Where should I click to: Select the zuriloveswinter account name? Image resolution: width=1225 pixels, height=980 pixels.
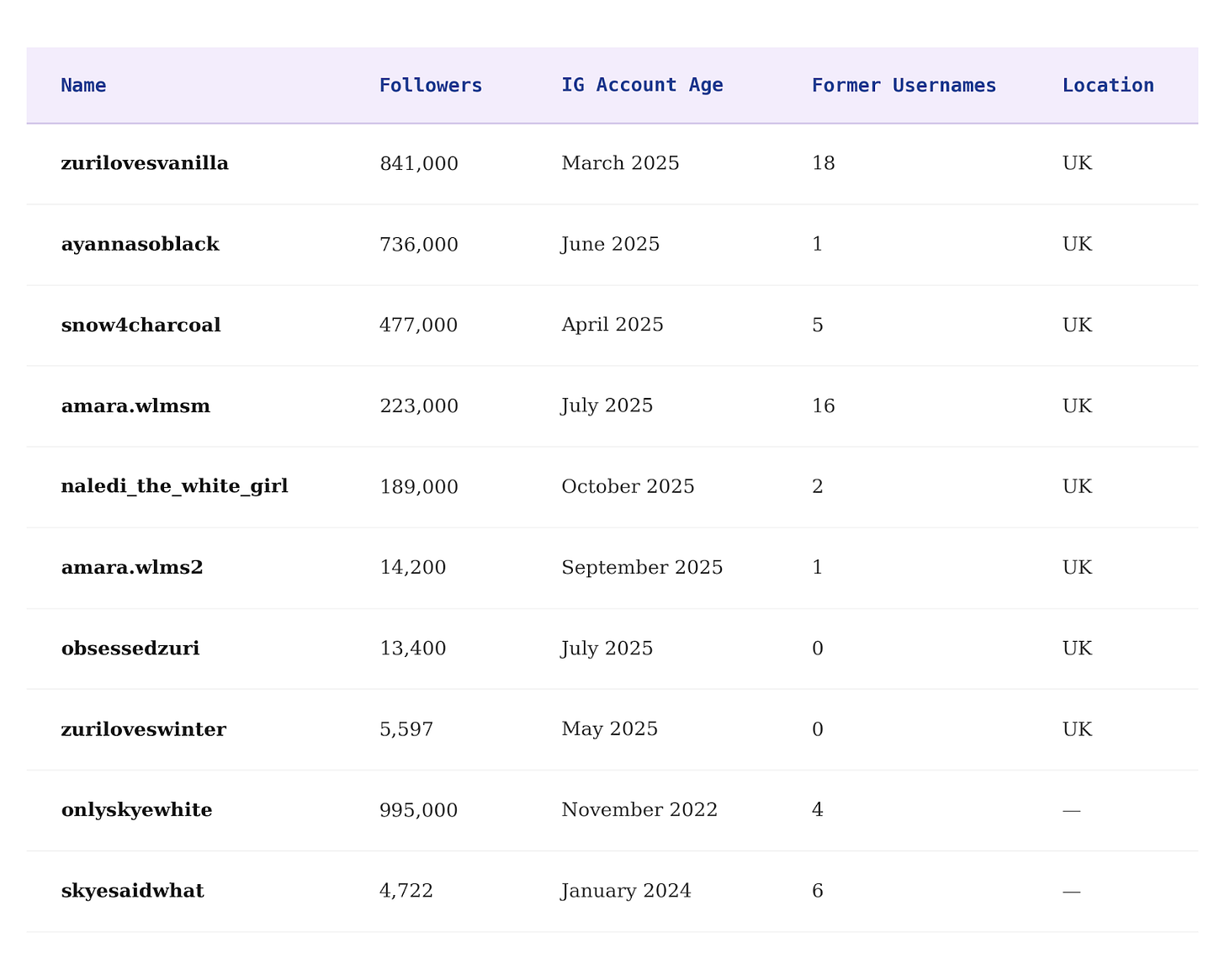[143, 729]
